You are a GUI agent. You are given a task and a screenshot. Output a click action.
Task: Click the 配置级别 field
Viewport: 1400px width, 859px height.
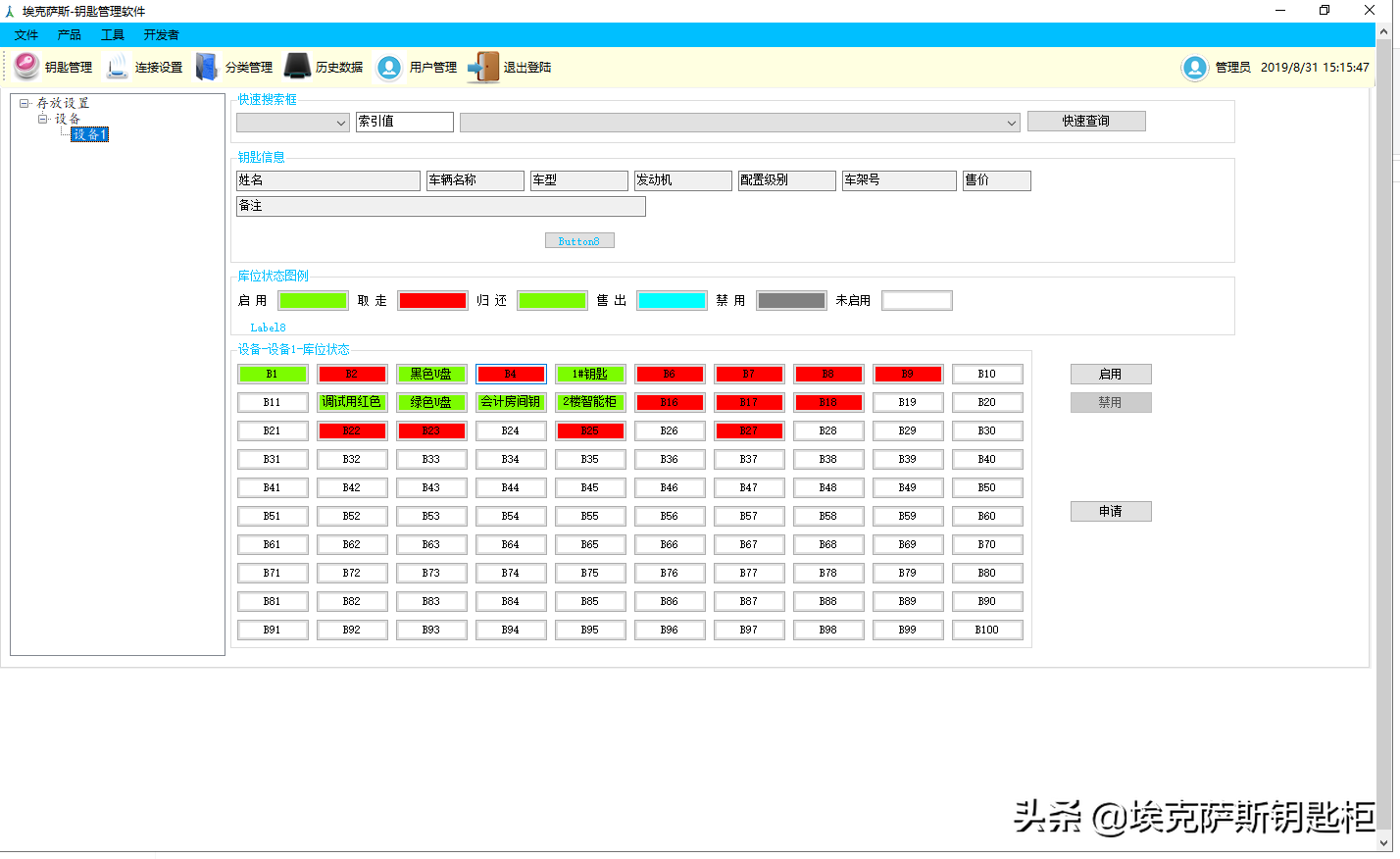point(787,180)
